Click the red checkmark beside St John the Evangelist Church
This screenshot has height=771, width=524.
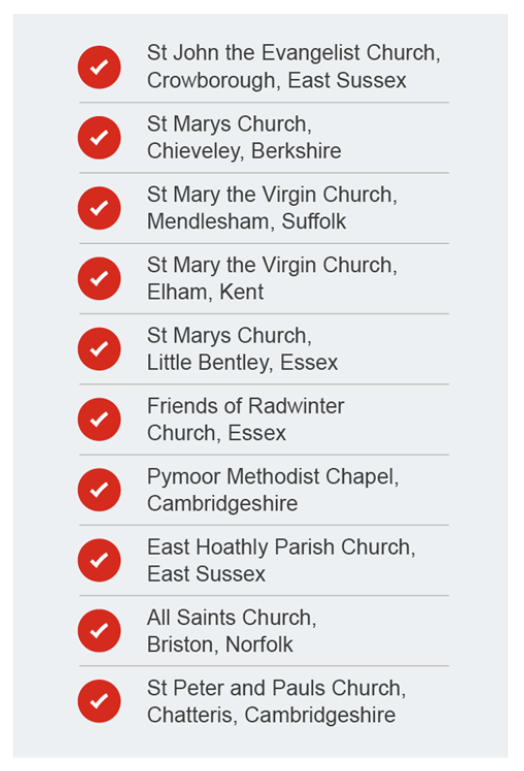(x=99, y=67)
